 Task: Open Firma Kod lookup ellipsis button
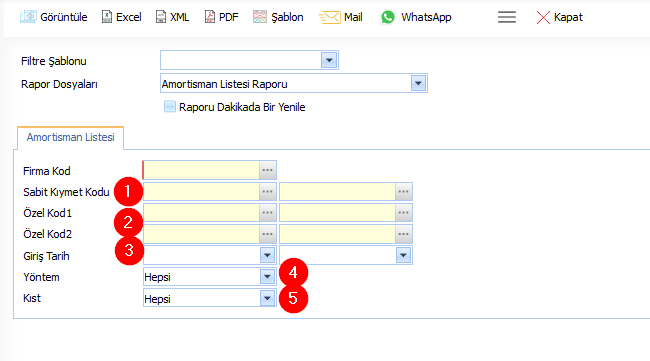[x=267, y=170]
